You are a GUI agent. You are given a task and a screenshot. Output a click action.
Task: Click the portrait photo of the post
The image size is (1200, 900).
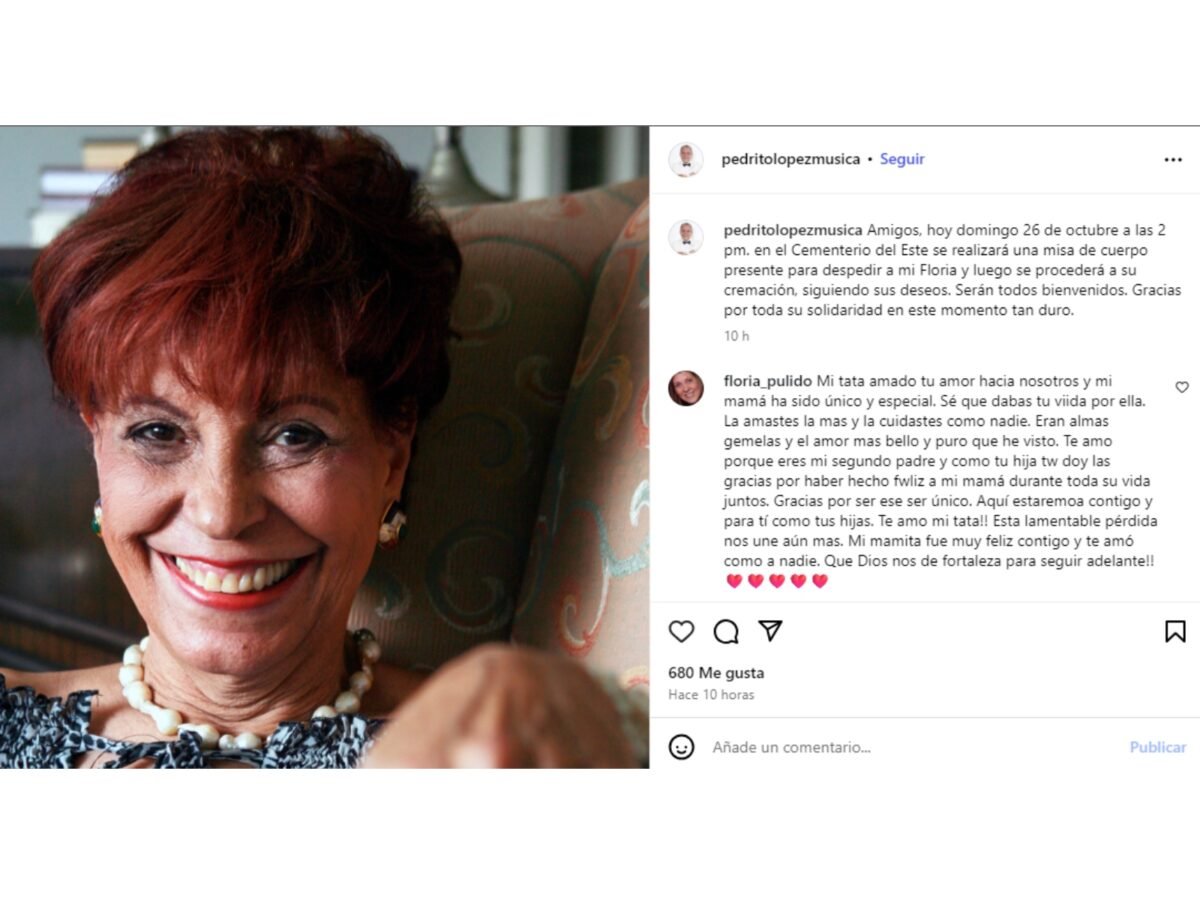pos(324,447)
